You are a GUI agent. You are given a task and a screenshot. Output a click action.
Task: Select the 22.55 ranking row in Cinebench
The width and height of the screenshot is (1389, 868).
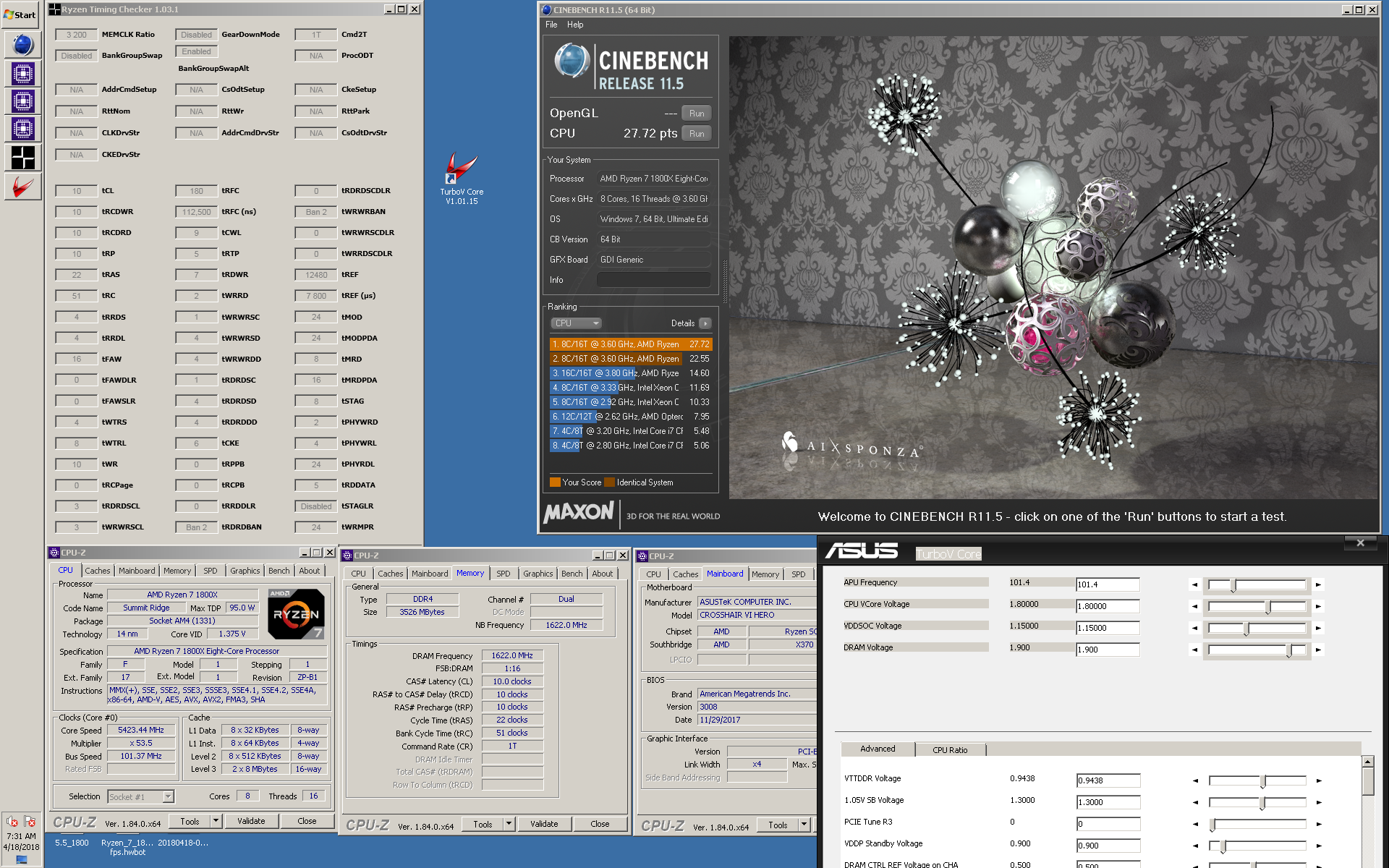pyautogui.click(x=631, y=359)
